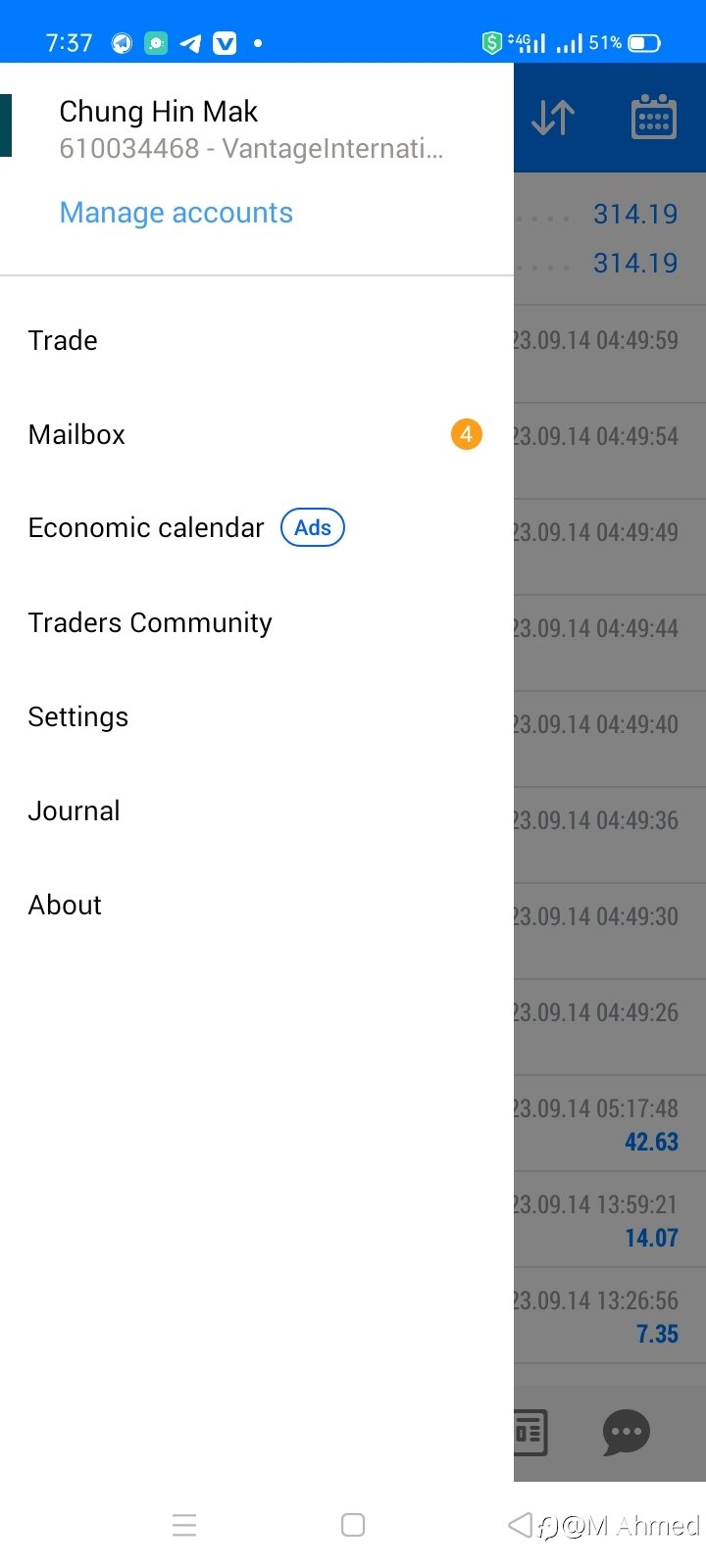Tap the Ads badge beside Economic calendar

pyautogui.click(x=313, y=527)
